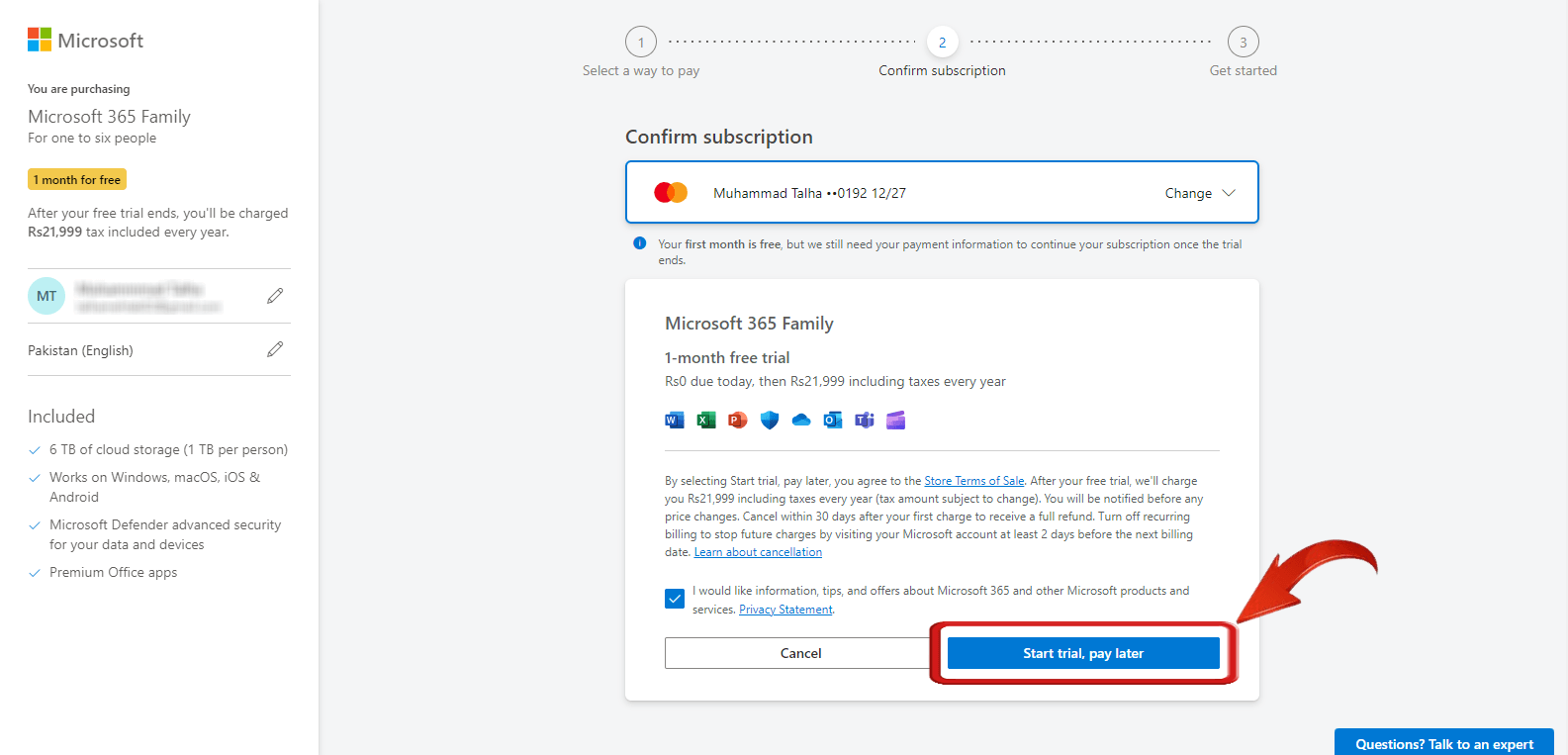
Task: Open the Privacy Statement link
Action: coord(785,610)
